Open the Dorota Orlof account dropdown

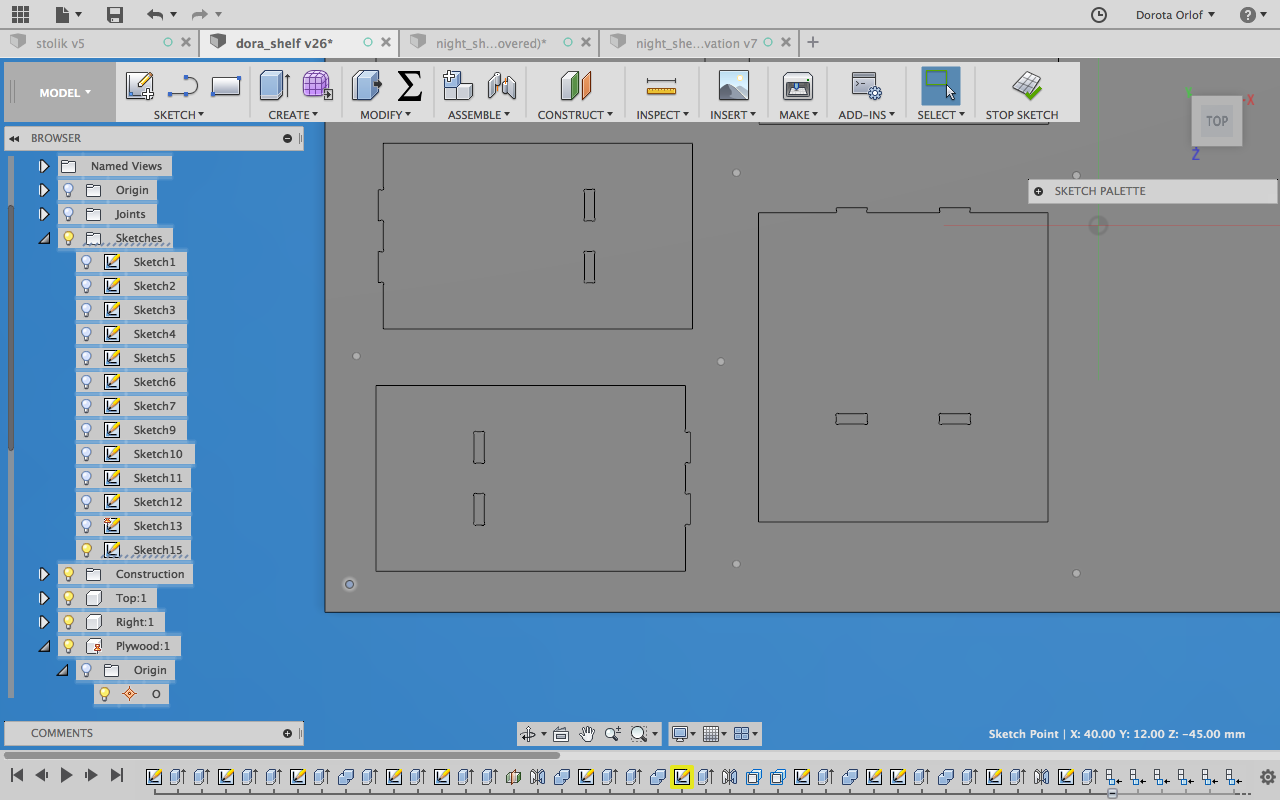1175,15
